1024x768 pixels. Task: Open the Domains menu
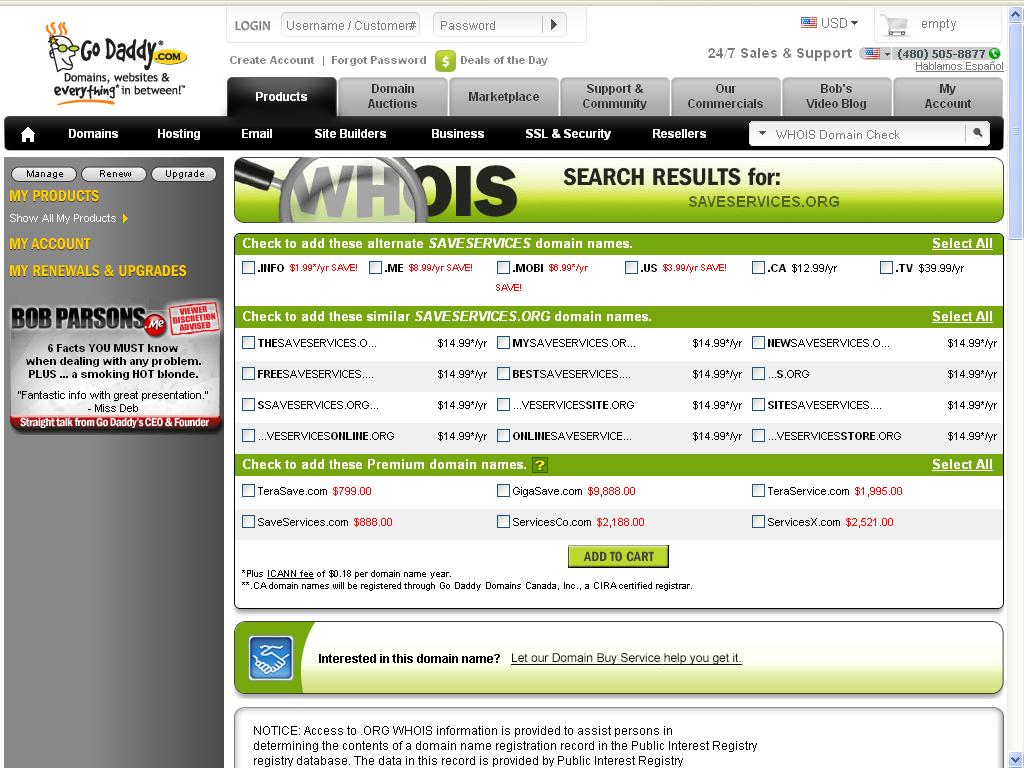tap(93, 134)
